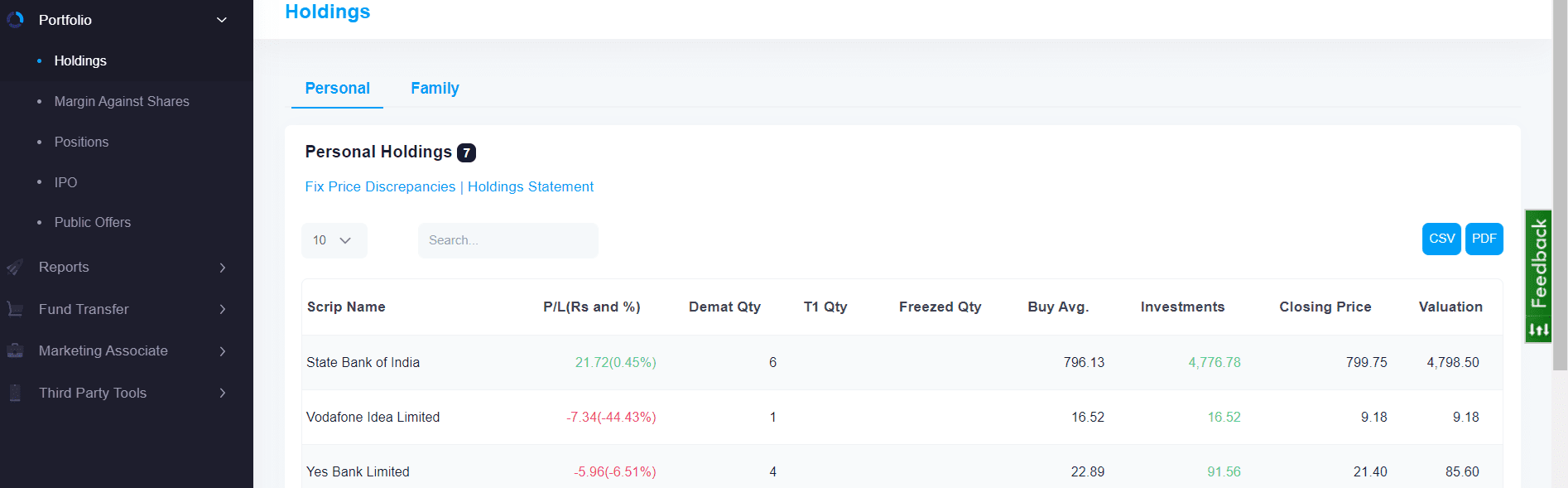Click the Portfolio logo icon in sidebar
Screen dimensions: 1568x488
point(15,19)
